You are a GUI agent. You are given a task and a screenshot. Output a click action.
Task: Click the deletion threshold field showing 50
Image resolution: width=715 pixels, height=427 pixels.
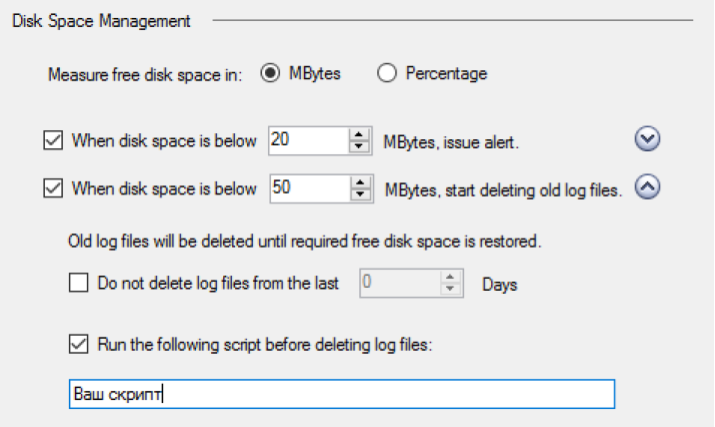305,188
